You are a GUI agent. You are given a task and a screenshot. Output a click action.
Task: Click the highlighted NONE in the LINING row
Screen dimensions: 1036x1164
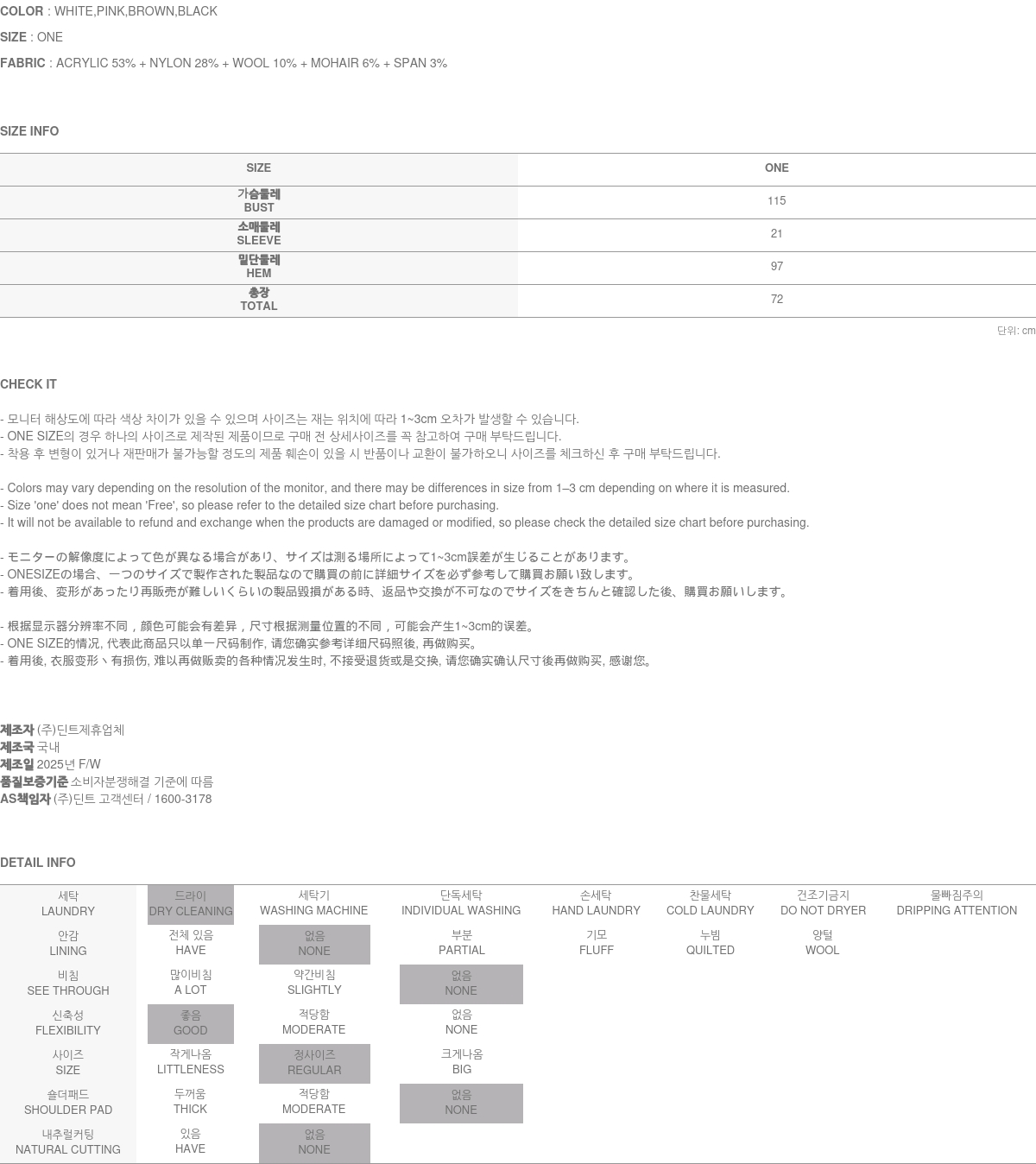(314, 944)
